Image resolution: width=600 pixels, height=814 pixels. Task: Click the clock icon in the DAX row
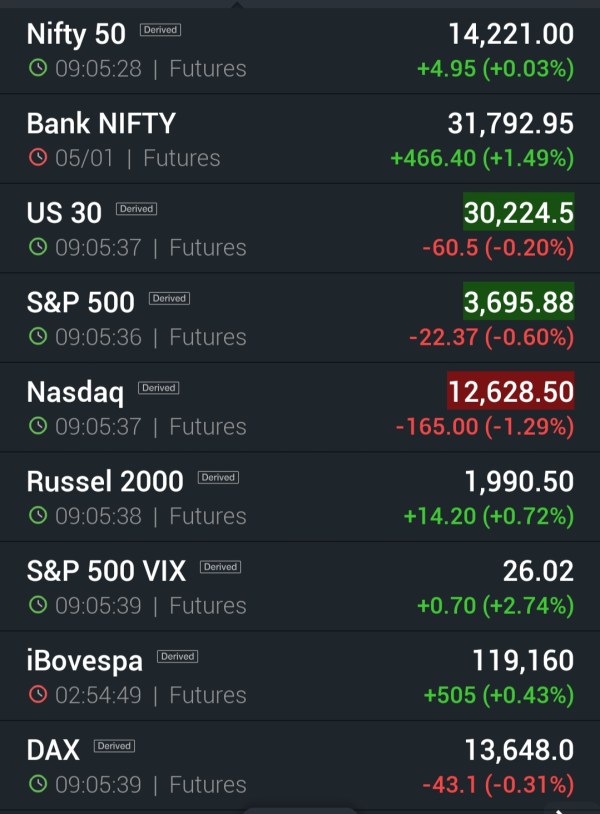[x=38, y=784]
